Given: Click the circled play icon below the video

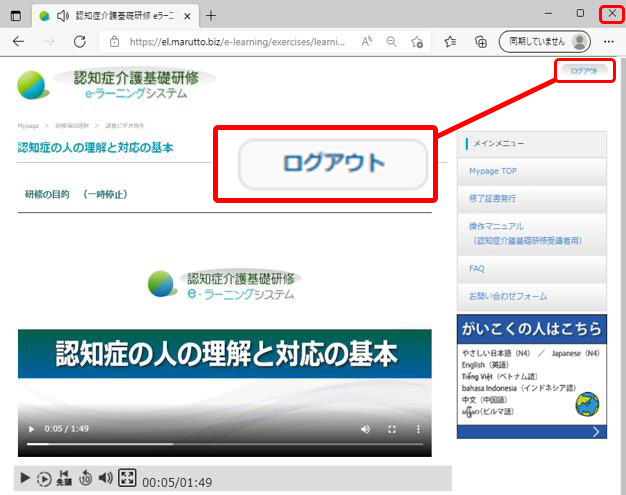Looking at the screenshot, I should [44, 479].
